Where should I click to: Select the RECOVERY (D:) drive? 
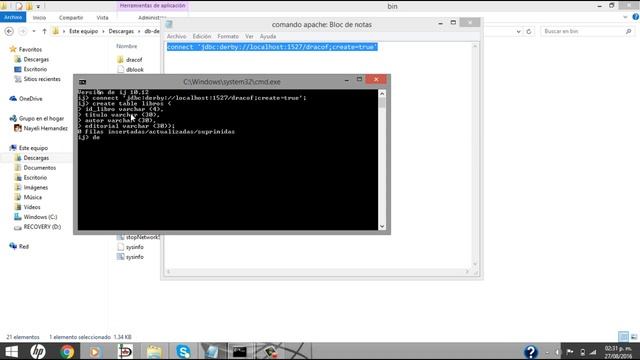point(42,227)
